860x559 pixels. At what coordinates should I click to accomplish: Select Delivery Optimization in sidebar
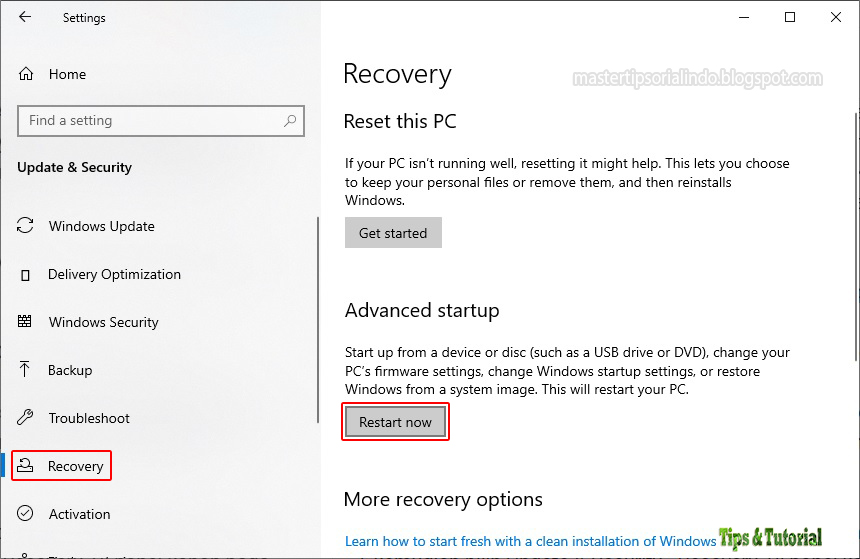tap(114, 274)
